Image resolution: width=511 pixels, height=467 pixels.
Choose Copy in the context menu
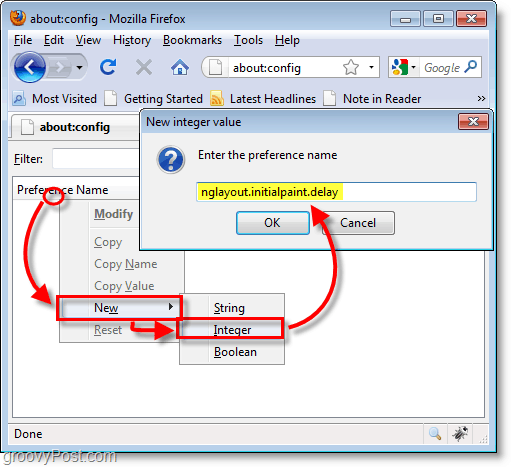(108, 242)
